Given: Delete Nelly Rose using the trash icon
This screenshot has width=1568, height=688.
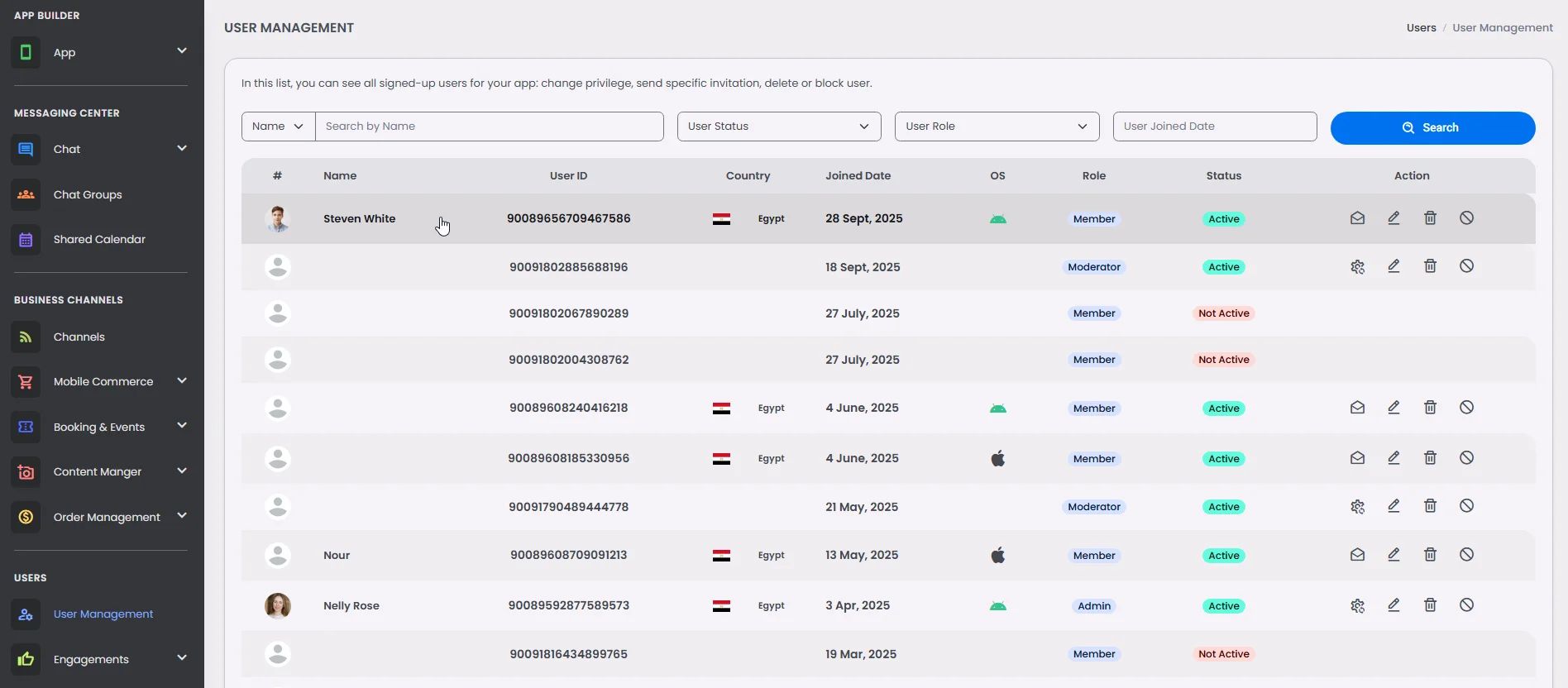Looking at the screenshot, I should tap(1430, 605).
